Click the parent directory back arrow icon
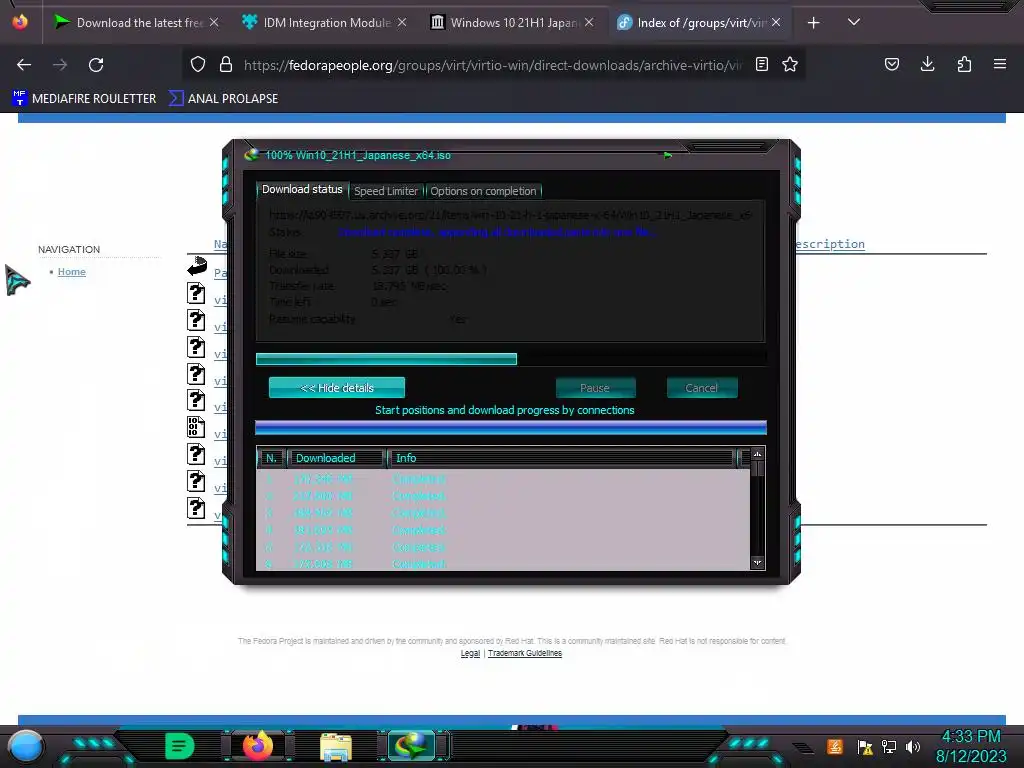Viewport: 1024px width, 768px height. (197, 266)
